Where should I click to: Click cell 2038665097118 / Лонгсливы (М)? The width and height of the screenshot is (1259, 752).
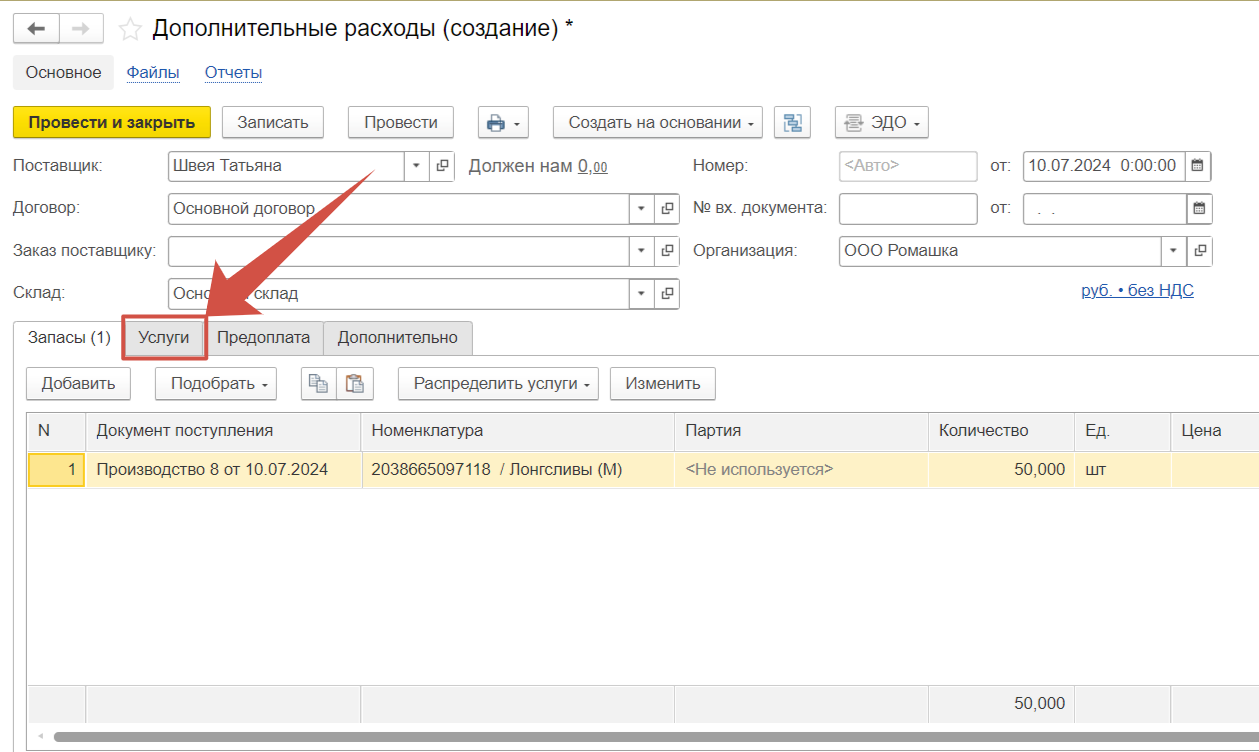517,470
